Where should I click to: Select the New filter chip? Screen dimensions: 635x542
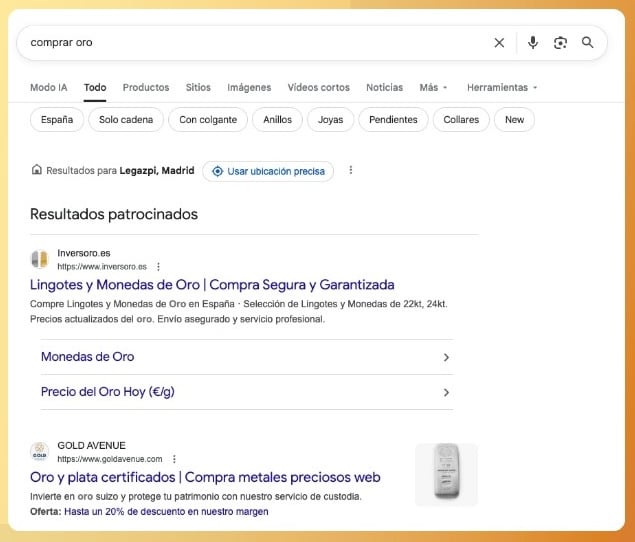pos(514,119)
